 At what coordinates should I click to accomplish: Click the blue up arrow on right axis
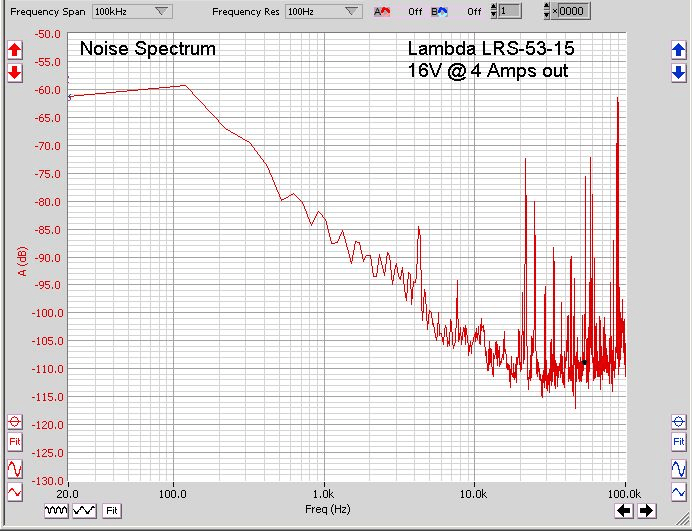(x=678, y=50)
